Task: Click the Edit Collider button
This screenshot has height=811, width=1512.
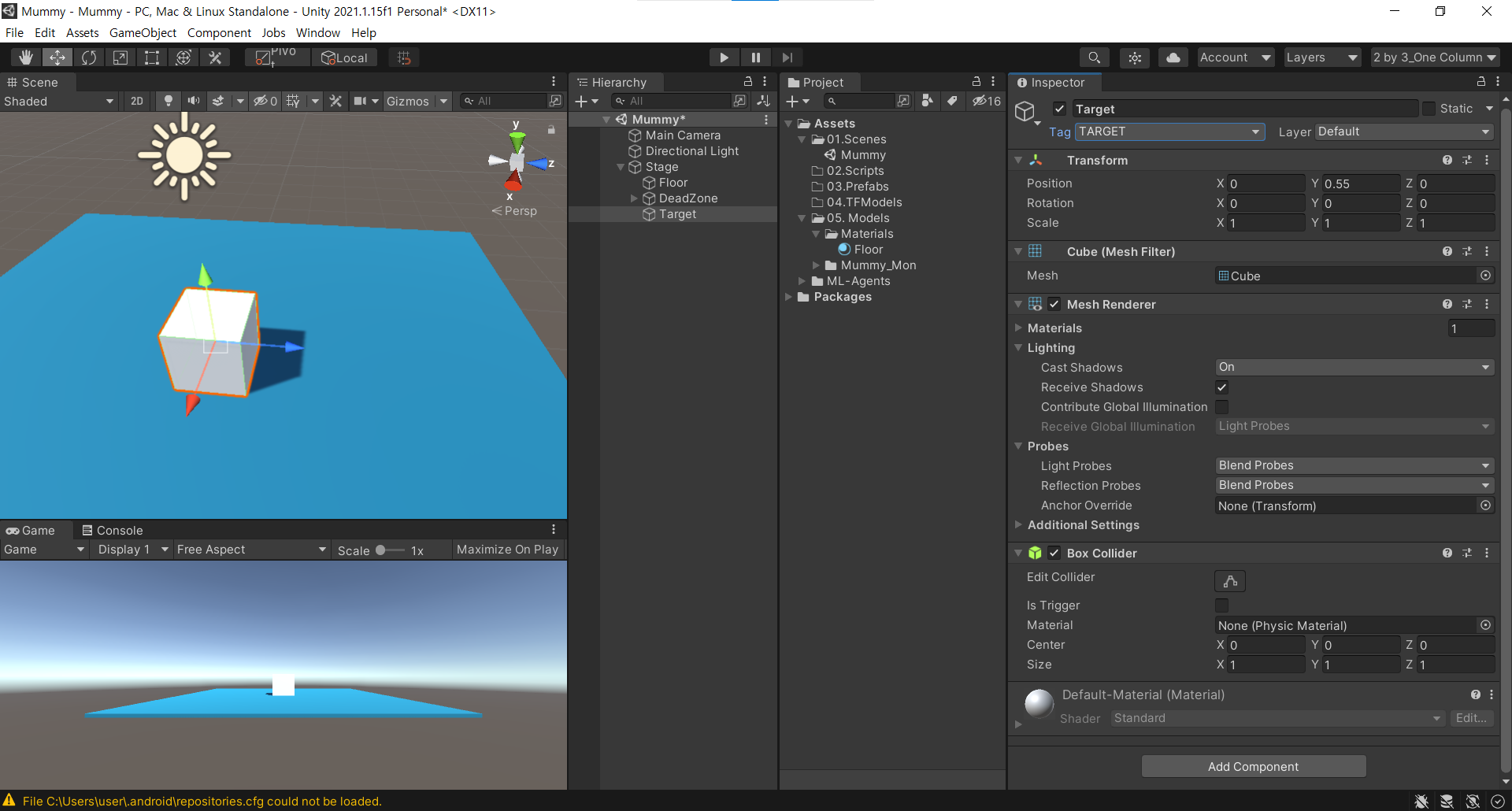Action: pos(1230,581)
